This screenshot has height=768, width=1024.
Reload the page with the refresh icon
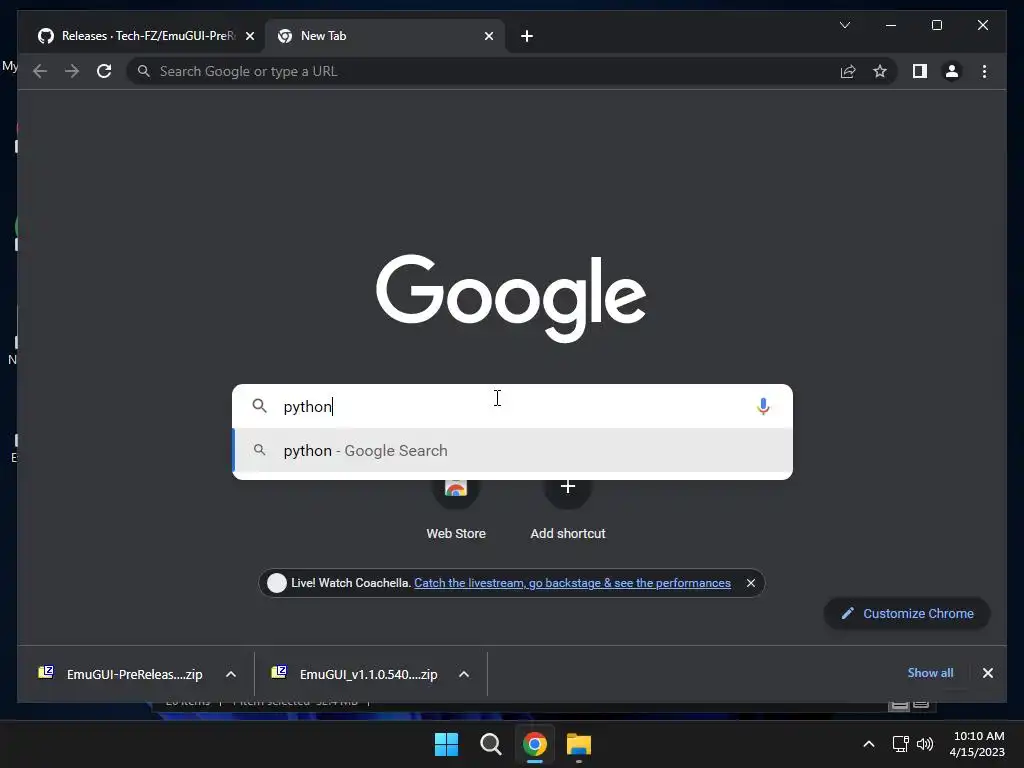pyautogui.click(x=104, y=71)
